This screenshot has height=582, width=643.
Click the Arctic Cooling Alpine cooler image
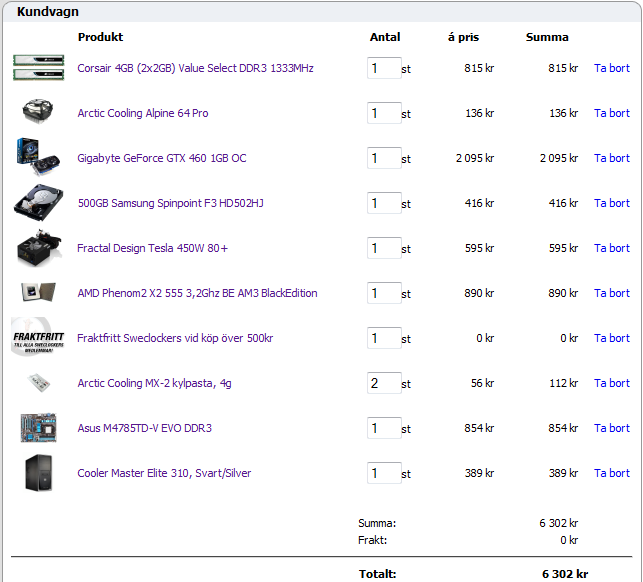[x=38, y=113]
